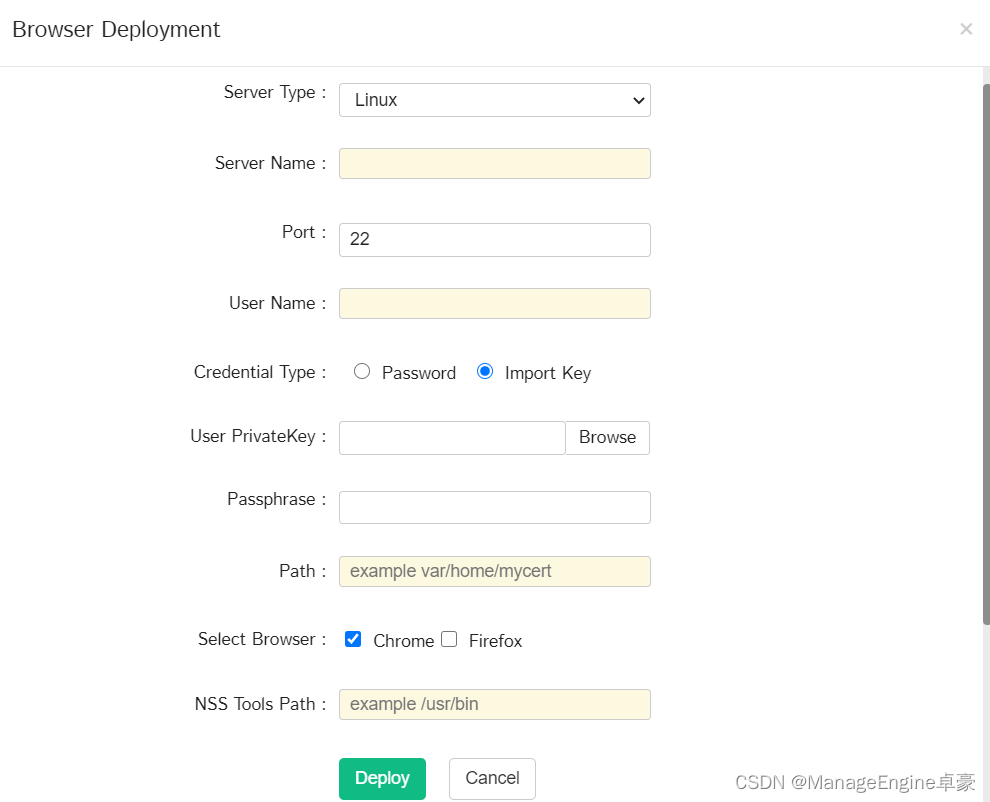The height and width of the screenshot is (802, 990).
Task: Click the Server Type label
Action: pyautogui.click(x=275, y=92)
